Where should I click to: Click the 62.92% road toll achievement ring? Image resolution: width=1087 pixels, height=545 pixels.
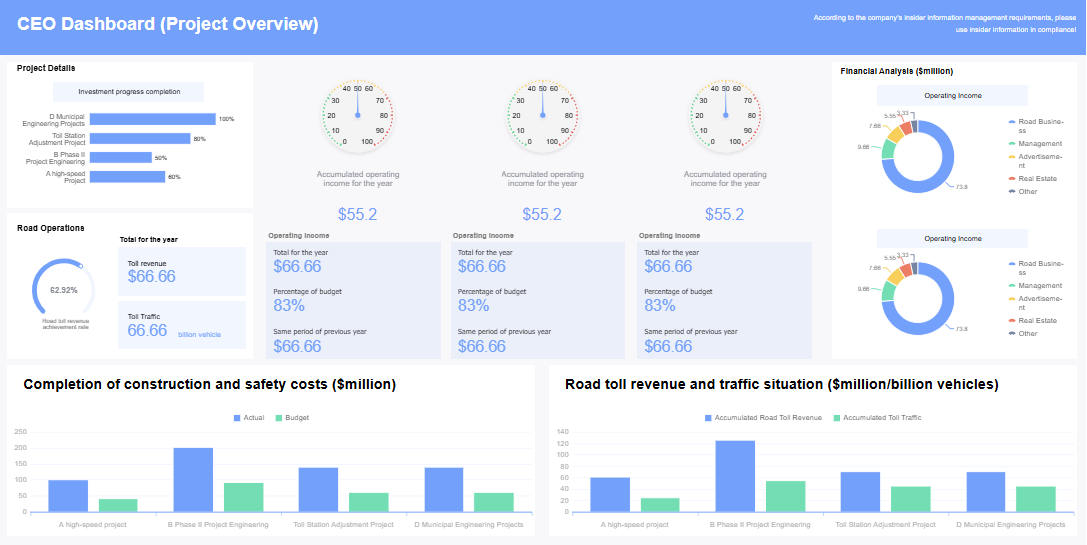point(64,289)
